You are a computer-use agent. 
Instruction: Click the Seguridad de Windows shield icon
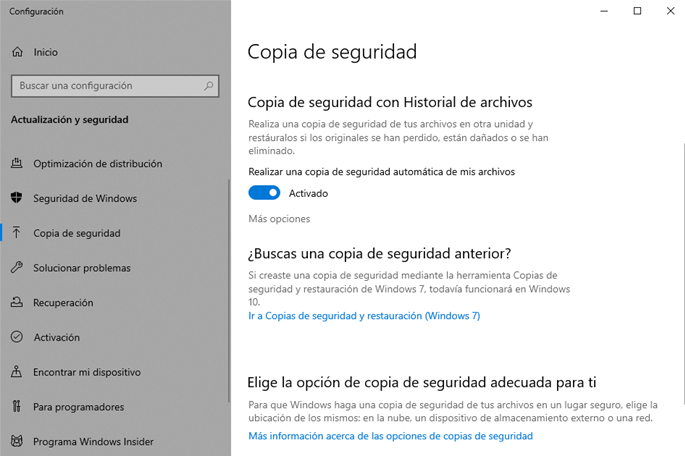point(16,198)
